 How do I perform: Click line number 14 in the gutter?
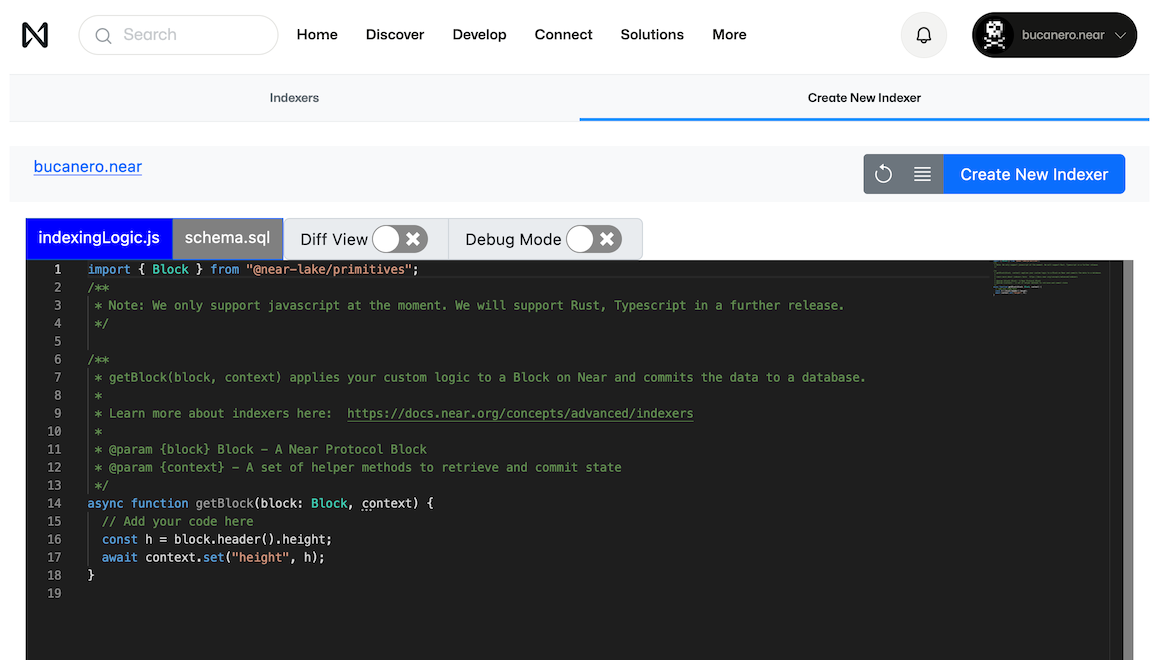54,503
